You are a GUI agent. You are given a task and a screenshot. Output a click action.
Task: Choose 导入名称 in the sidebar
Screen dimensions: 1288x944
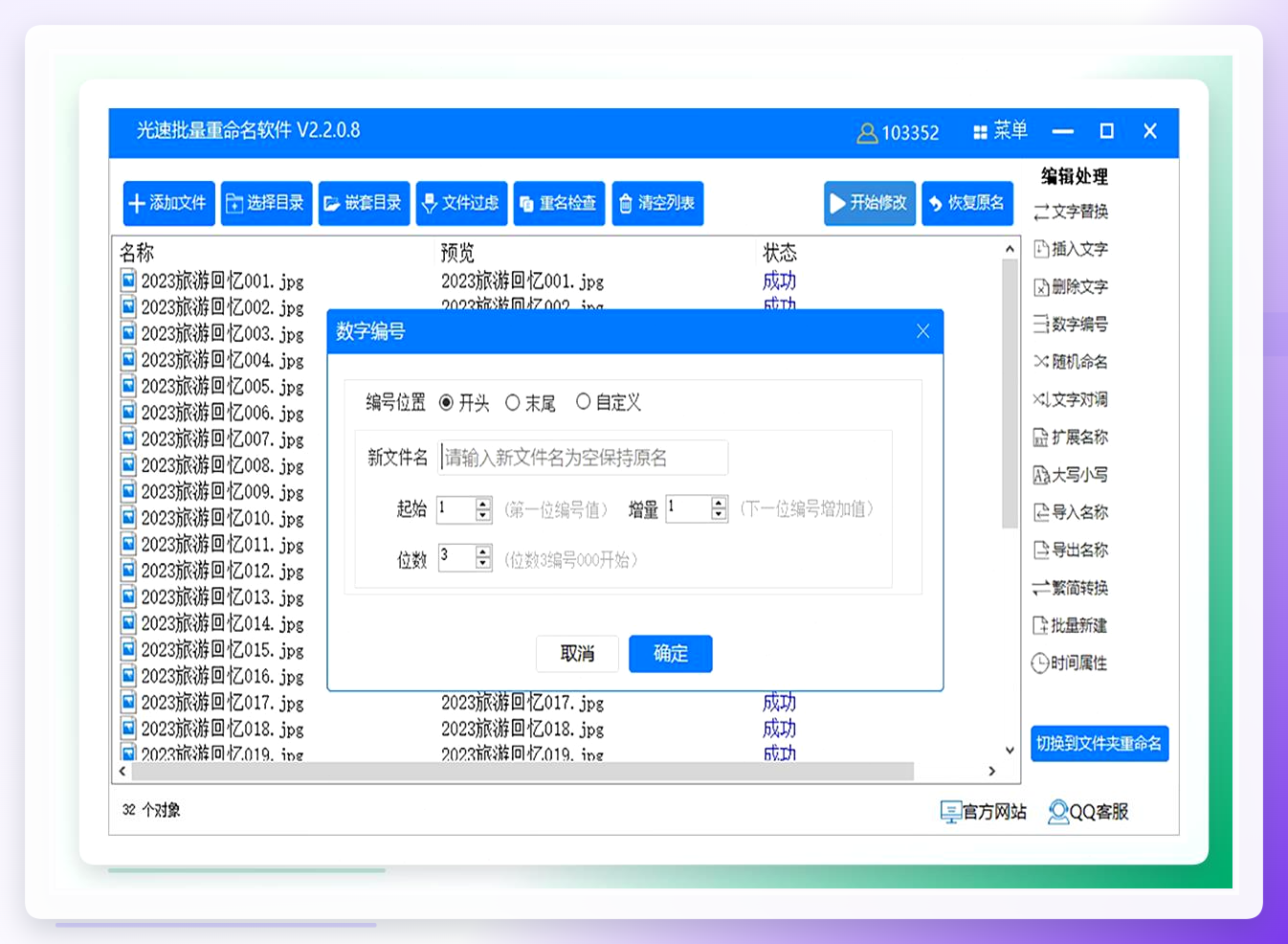[1071, 512]
